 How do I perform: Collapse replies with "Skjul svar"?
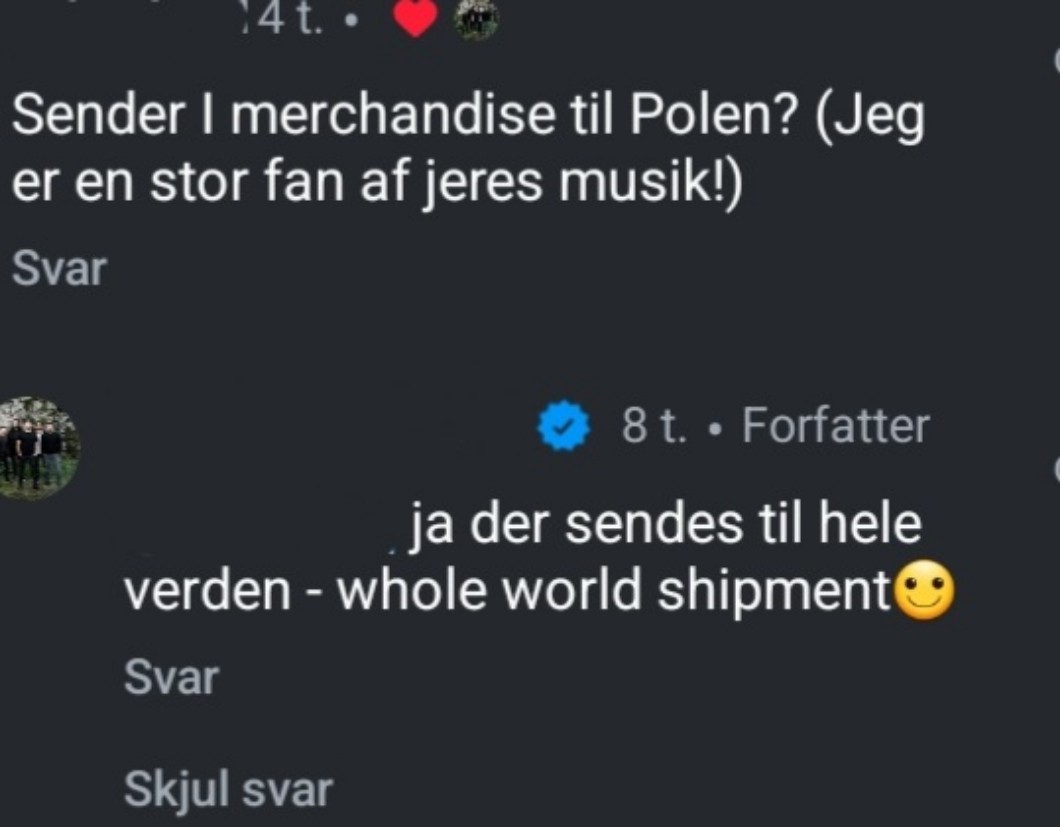click(228, 790)
